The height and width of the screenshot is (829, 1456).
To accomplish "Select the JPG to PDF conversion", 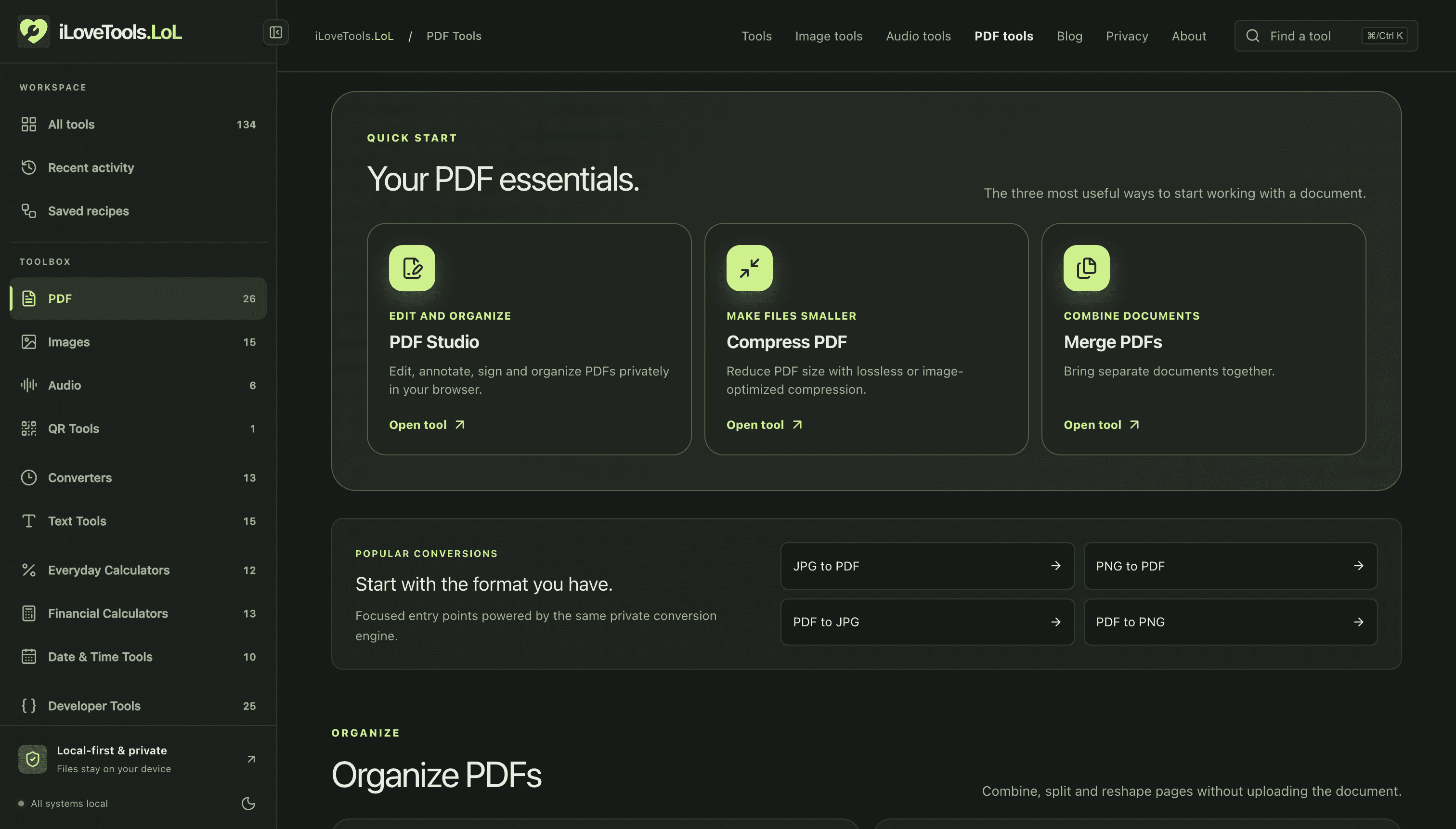I will (x=927, y=565).
